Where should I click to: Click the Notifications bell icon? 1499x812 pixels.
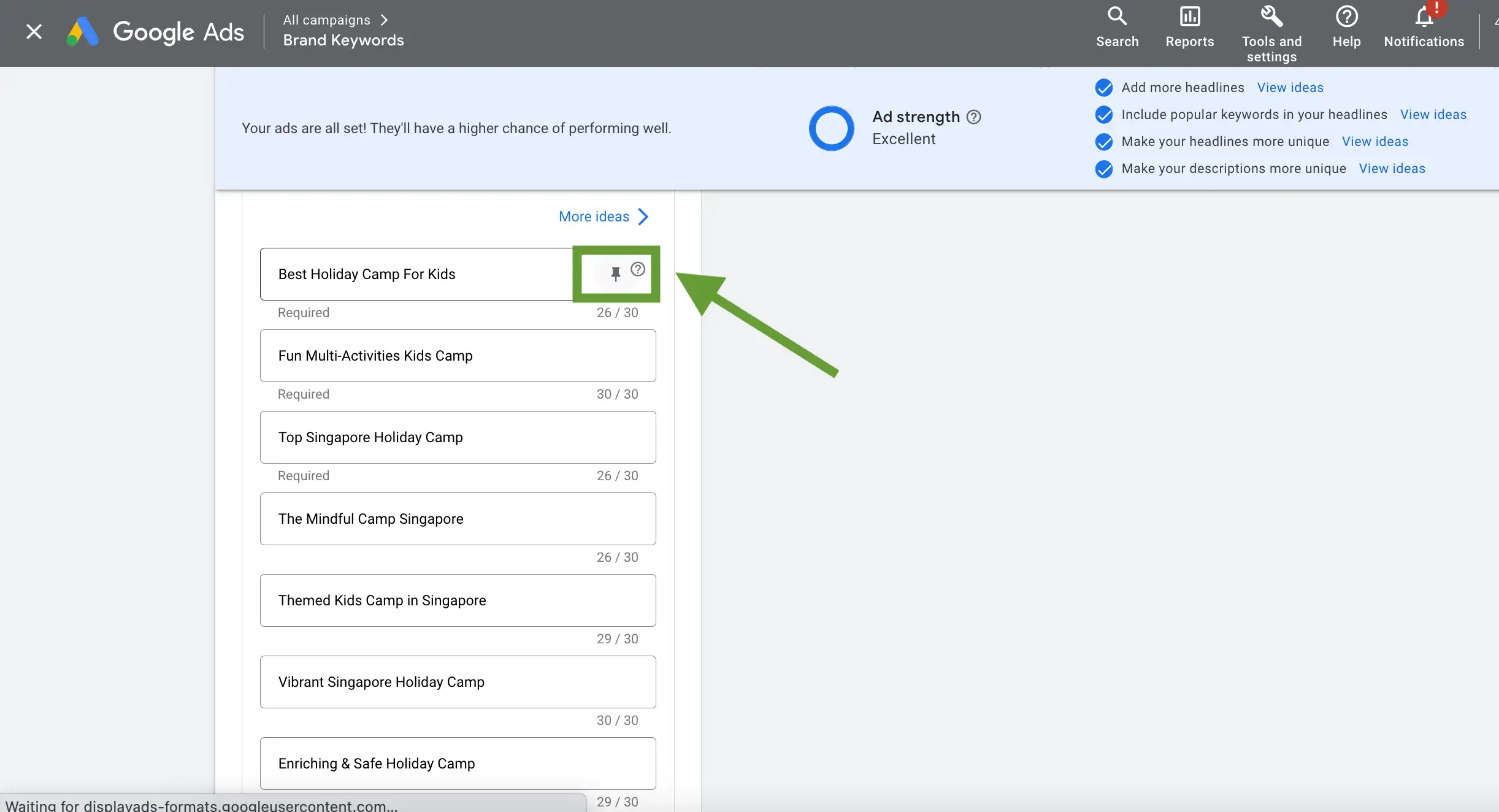coord(1426,20)
